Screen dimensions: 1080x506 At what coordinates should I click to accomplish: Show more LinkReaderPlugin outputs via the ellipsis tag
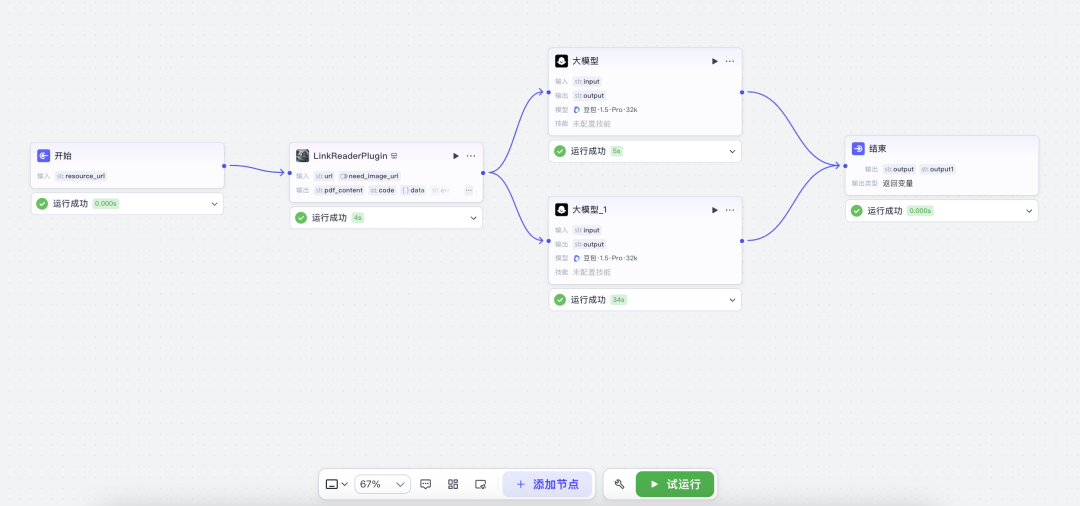coord(468,190)
